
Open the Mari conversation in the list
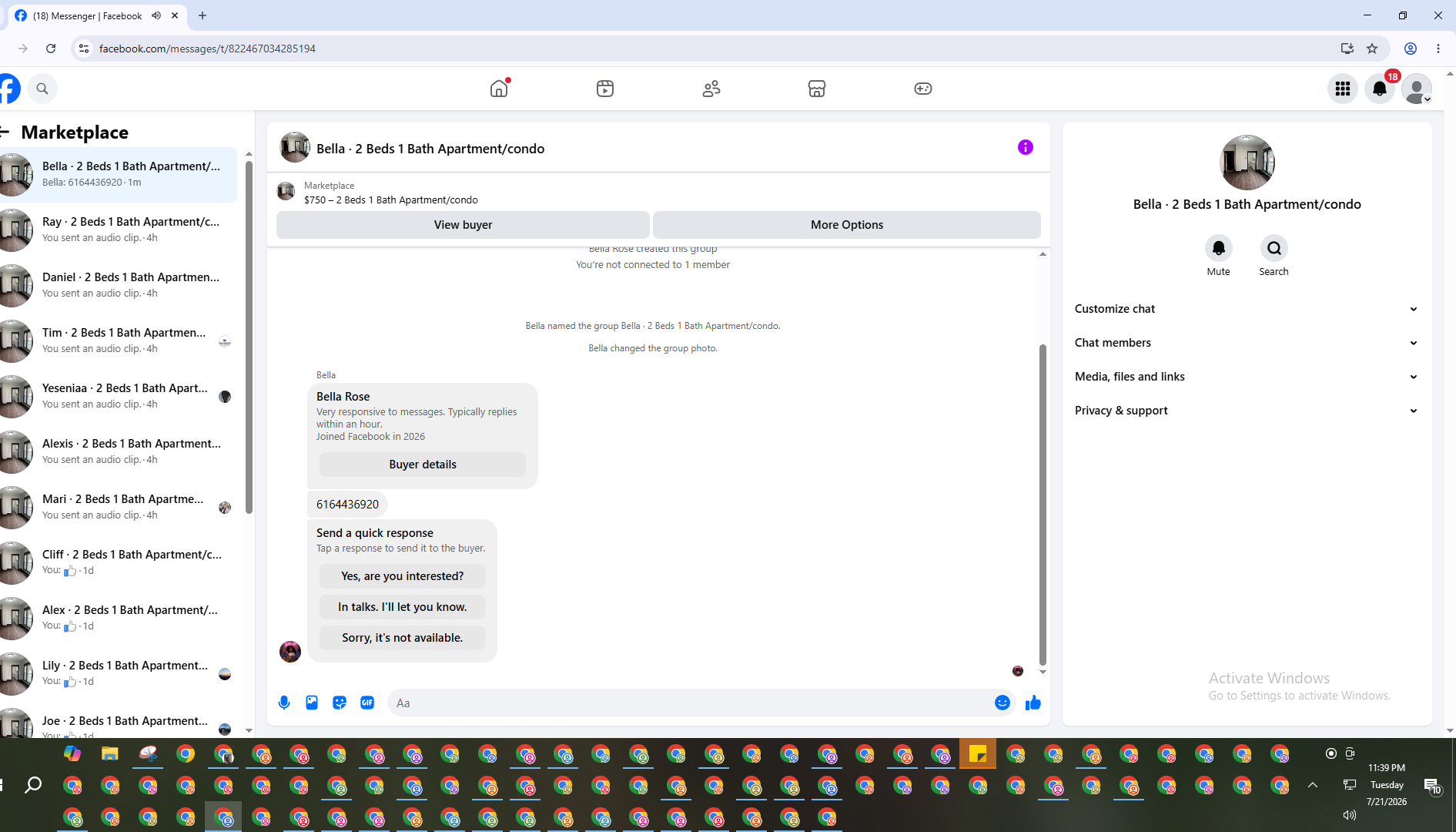(119, 508)
